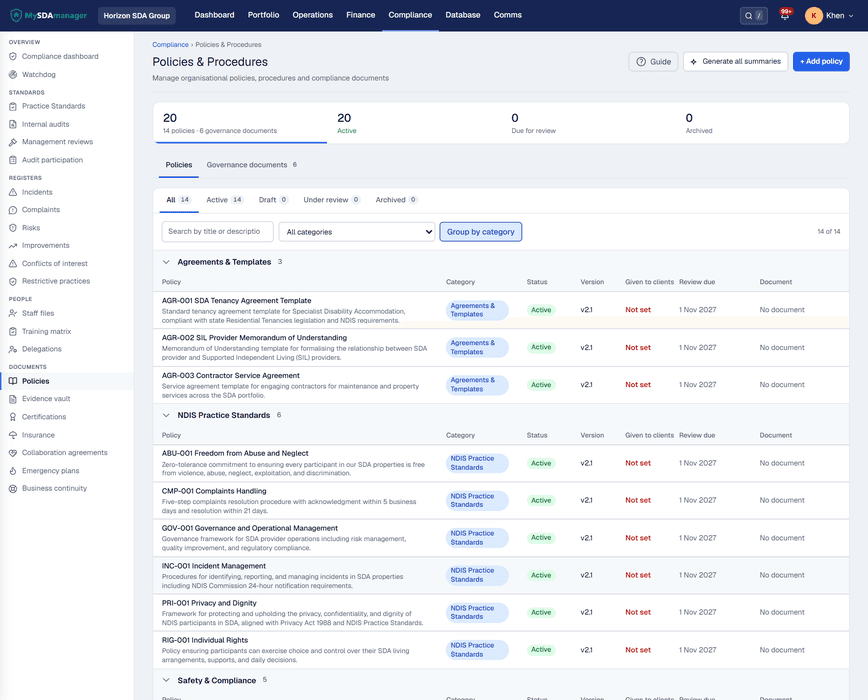This screenshot has width=868, height=700.
Task: Click Internal audits sidebar icon
Action: click(13, 125)
